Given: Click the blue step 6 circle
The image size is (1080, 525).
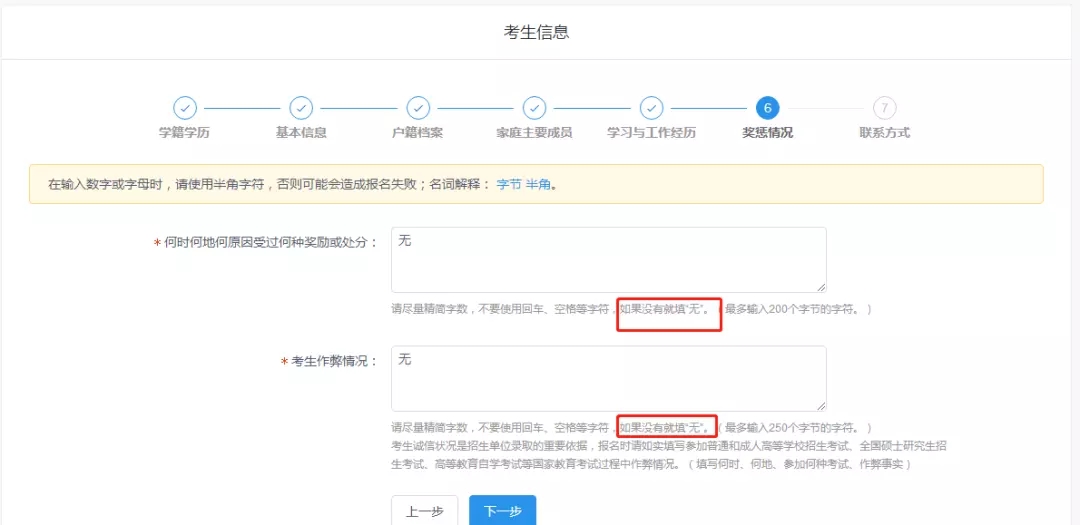Looking at the screenshot, I should tap(768, 108).
